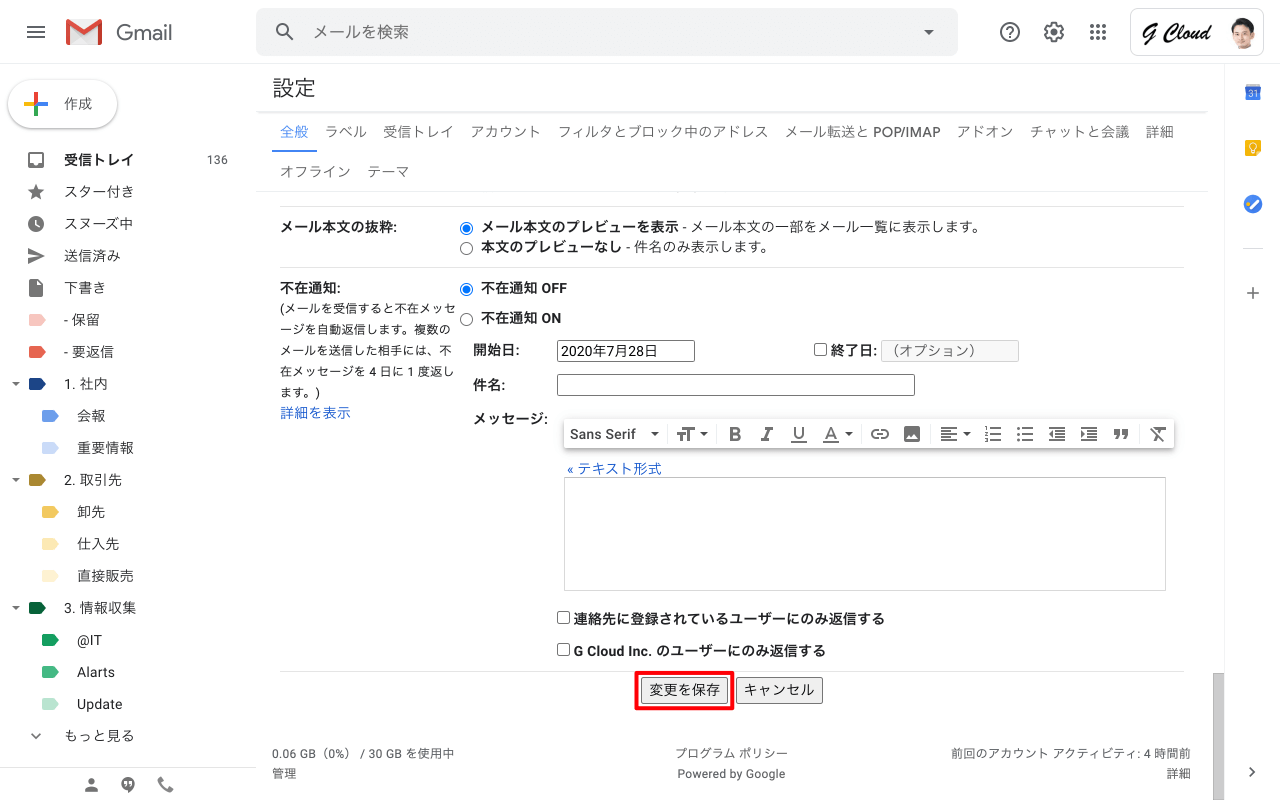The width and height of the screenshot is (1280, 800).
Task: Expand もっと見る in the sidebar
Action: point(99,736)
